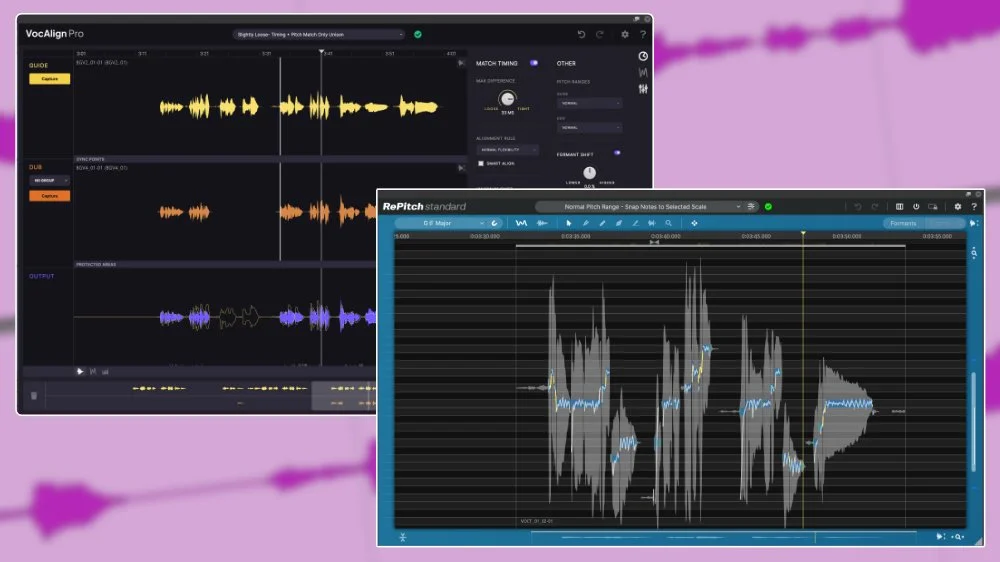Click the RePitch bottom overview strip
The width and height of the screenshot is (1000, 562).
click(x=724, y=537)
